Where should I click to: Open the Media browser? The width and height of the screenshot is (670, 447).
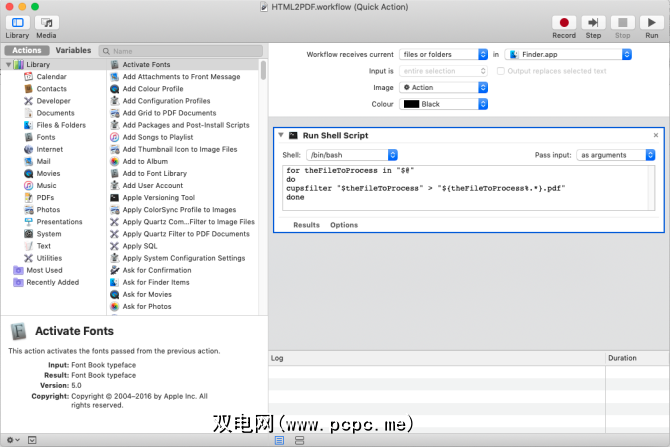point(47,23)
